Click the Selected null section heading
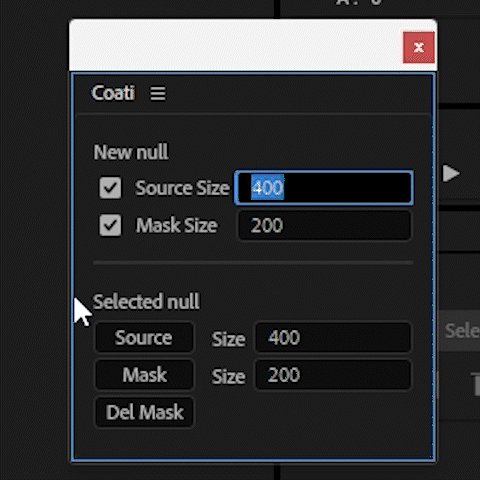This screenshot has width=480, height=480. pyautogui.click(x=146, y=302)
